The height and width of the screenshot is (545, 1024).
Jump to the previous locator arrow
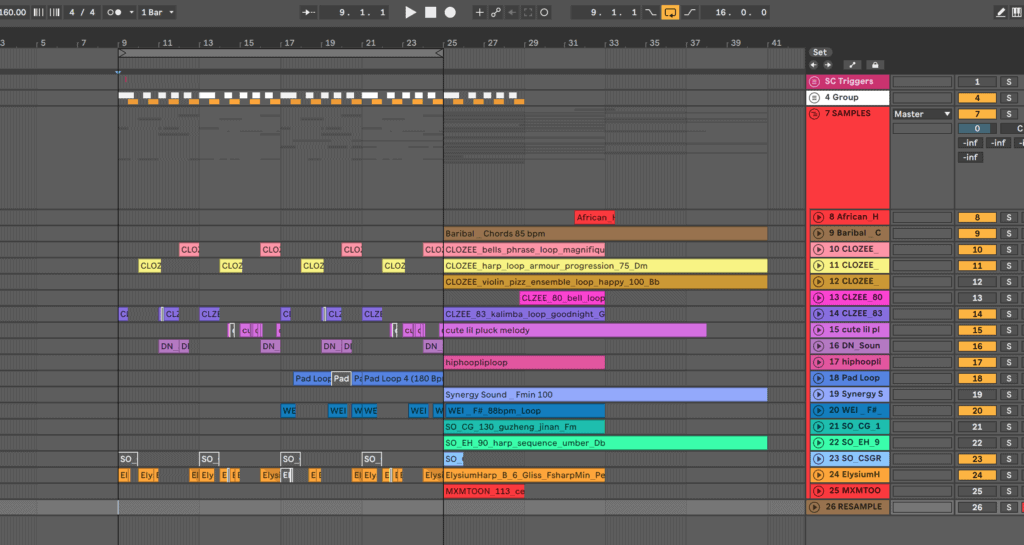tap(813, 65)
